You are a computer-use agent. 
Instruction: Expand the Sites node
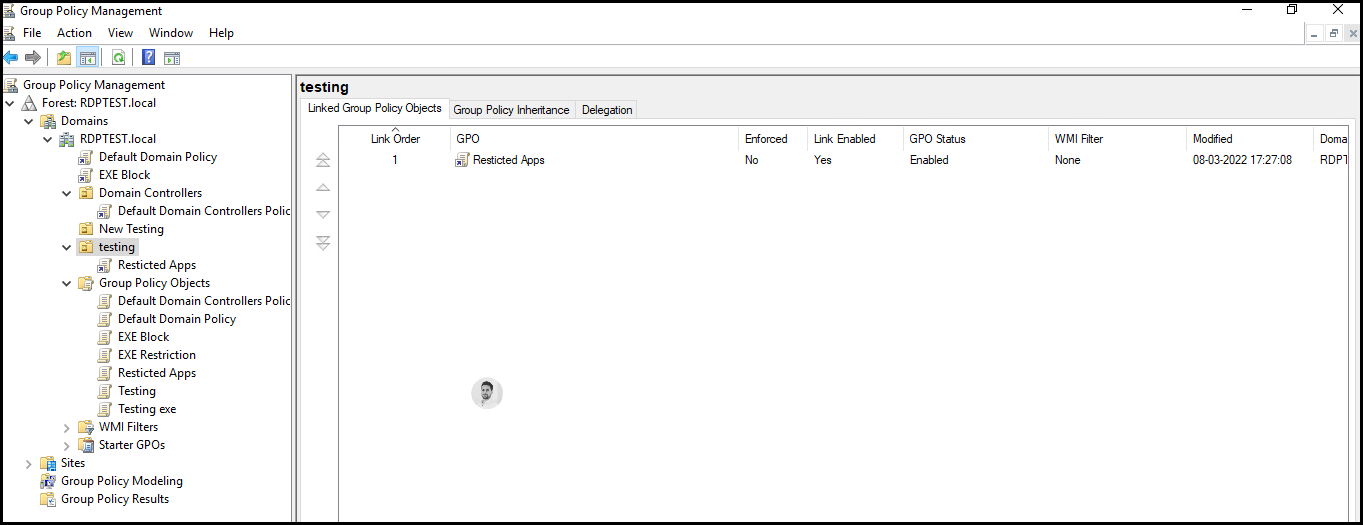click(29, 463)
